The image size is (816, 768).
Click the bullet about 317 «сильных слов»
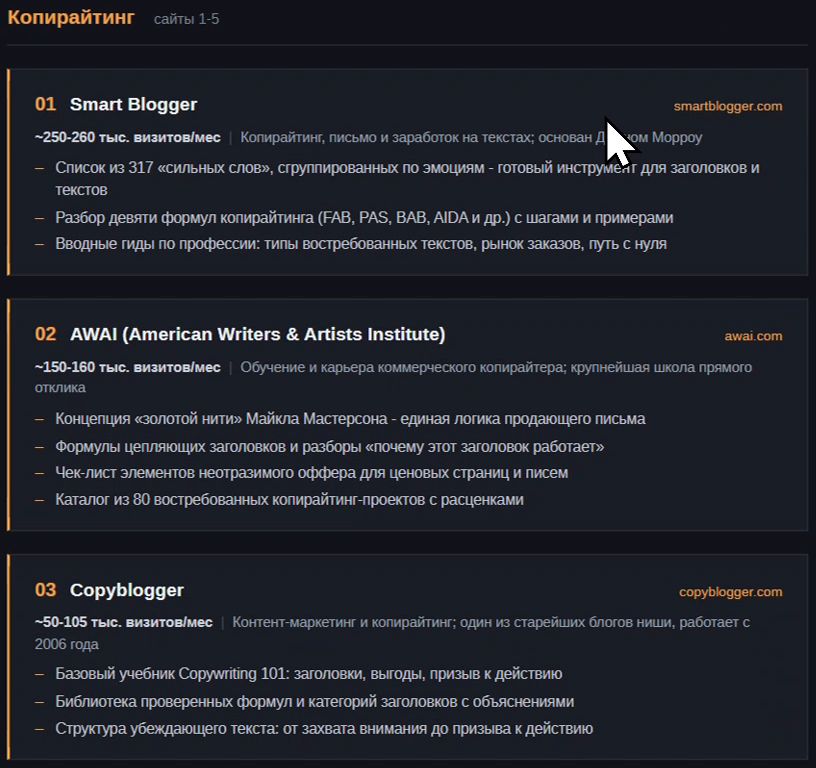pyautogui.click(x=407, y=178)
